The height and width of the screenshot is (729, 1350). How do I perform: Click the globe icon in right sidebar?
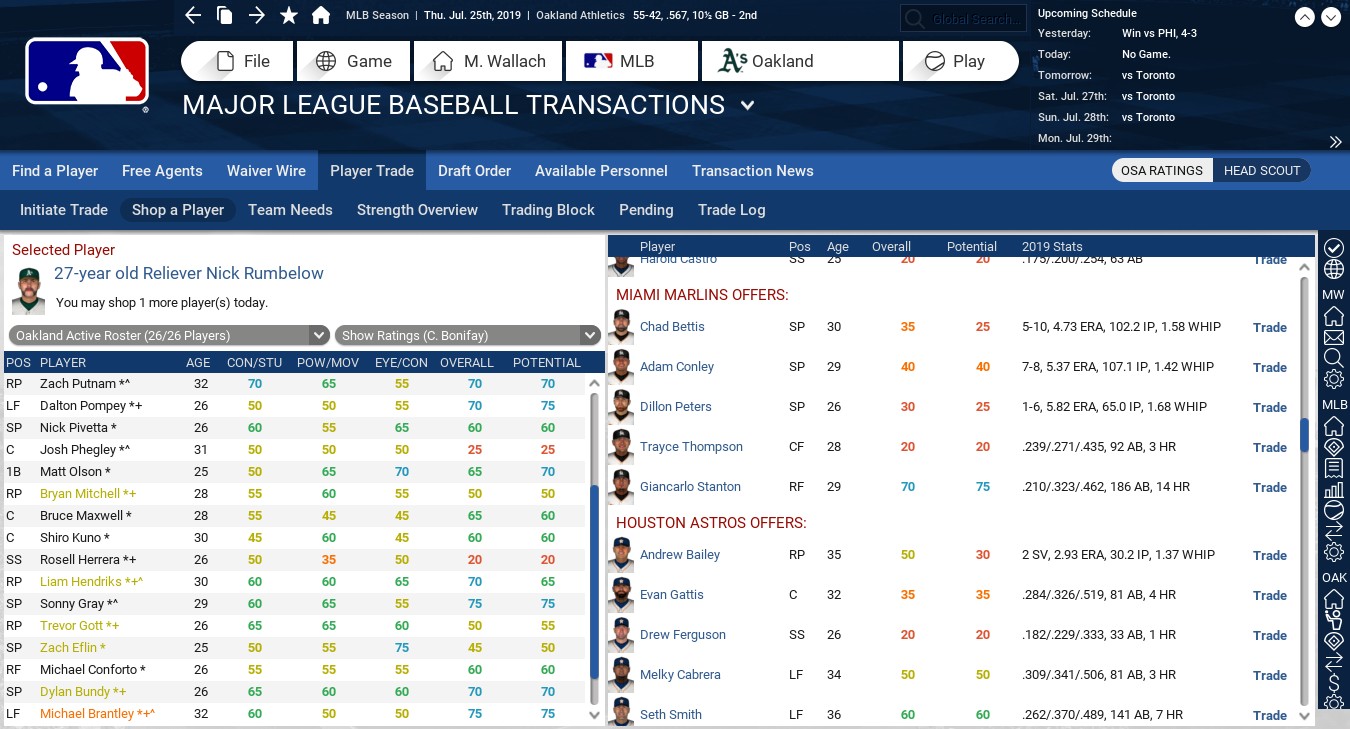click(1333, 270)
